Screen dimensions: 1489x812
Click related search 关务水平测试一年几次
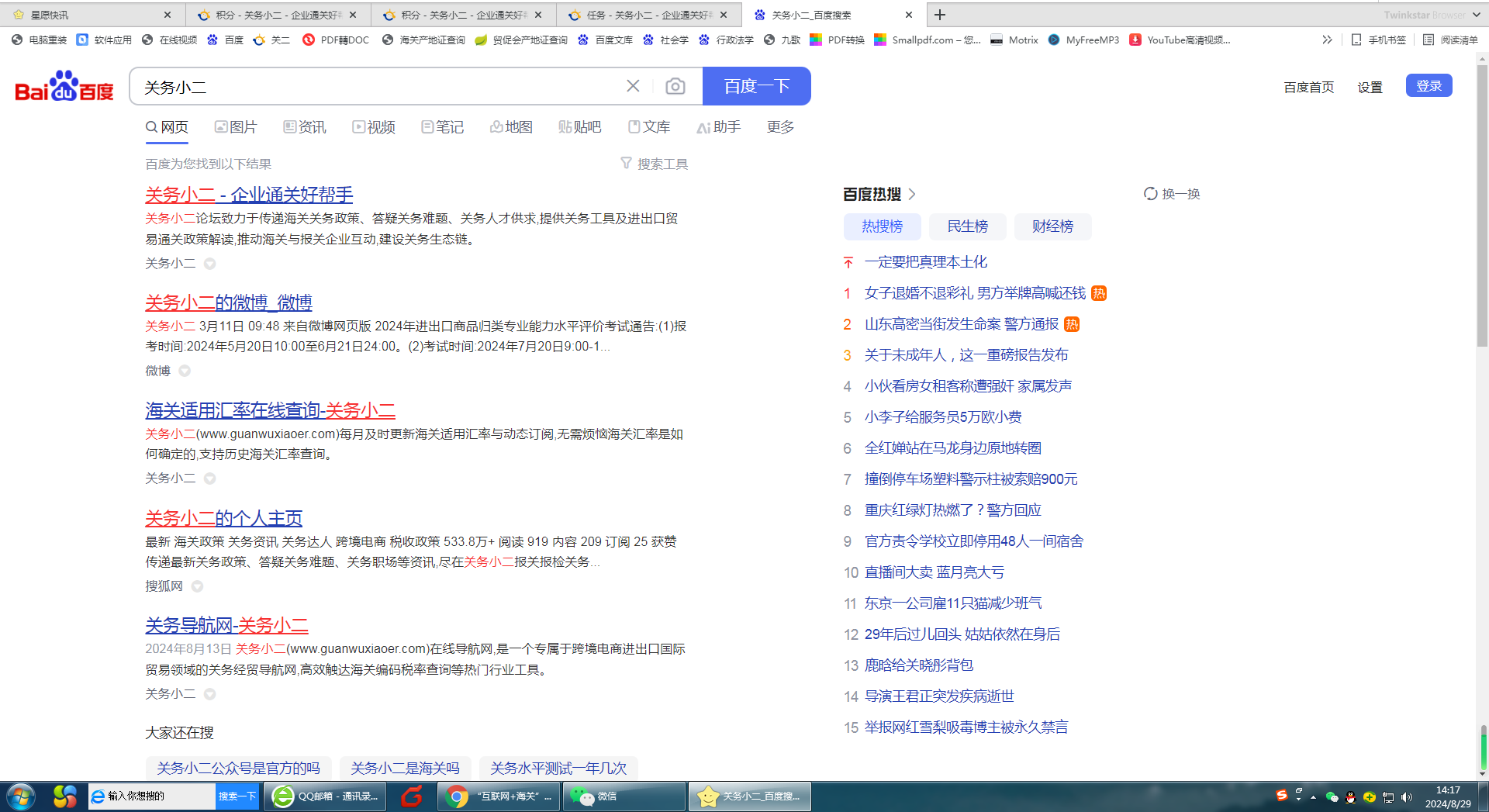(558, 768)
